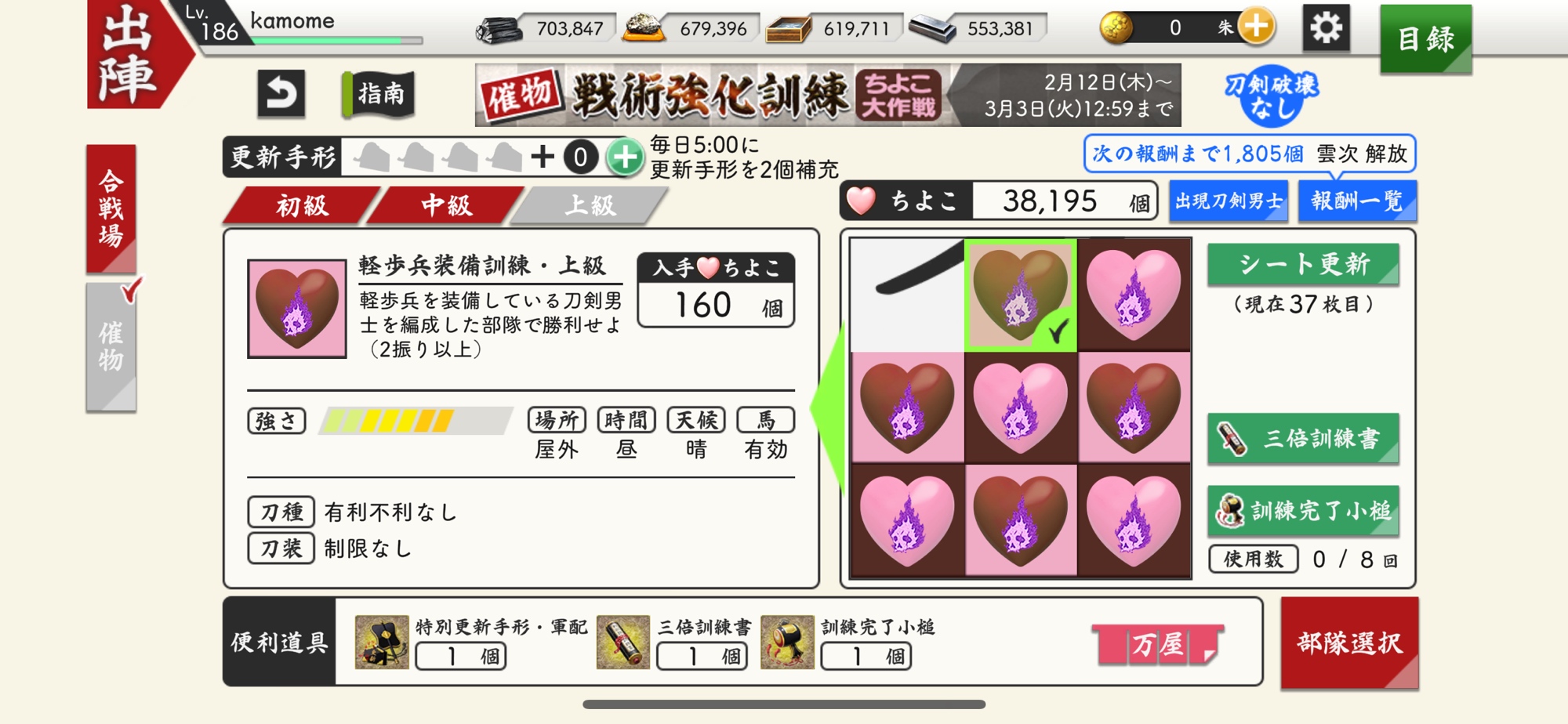Open the settings gear icon
Image resolution: width=1568 pixels, height=724 pixels.
pos(1326,29)
